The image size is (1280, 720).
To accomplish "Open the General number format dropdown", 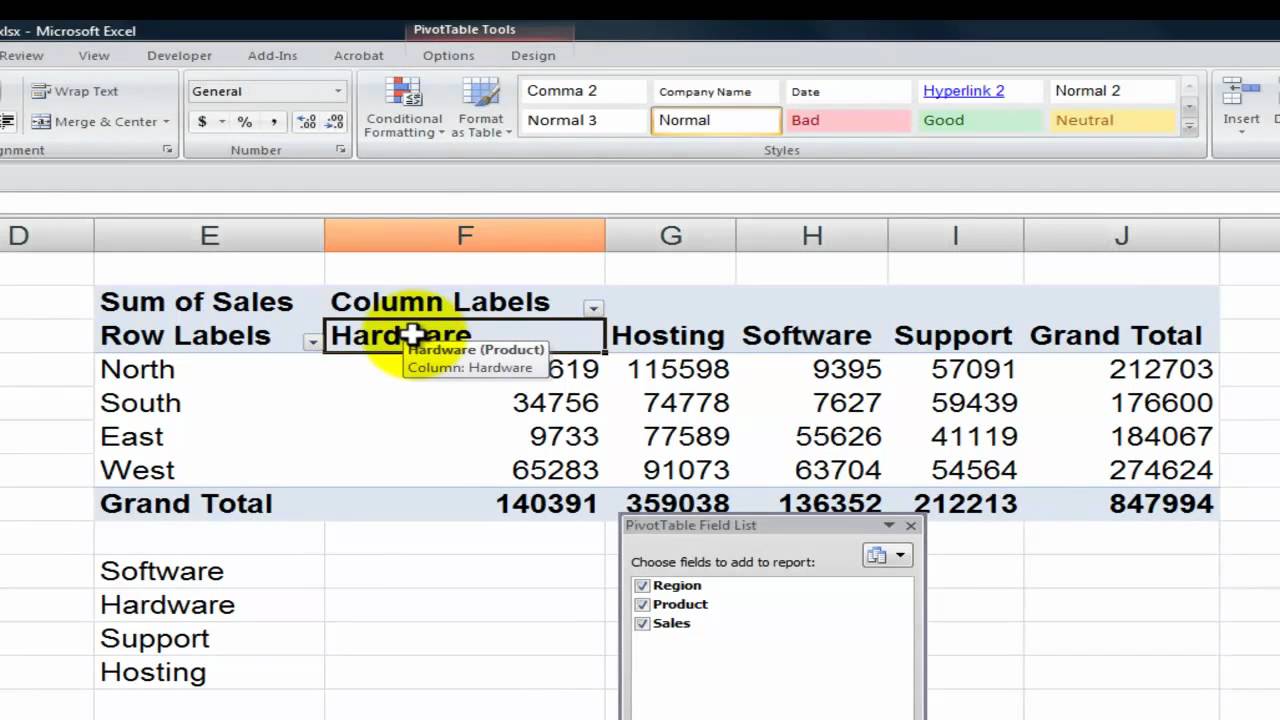I will 338,91.
